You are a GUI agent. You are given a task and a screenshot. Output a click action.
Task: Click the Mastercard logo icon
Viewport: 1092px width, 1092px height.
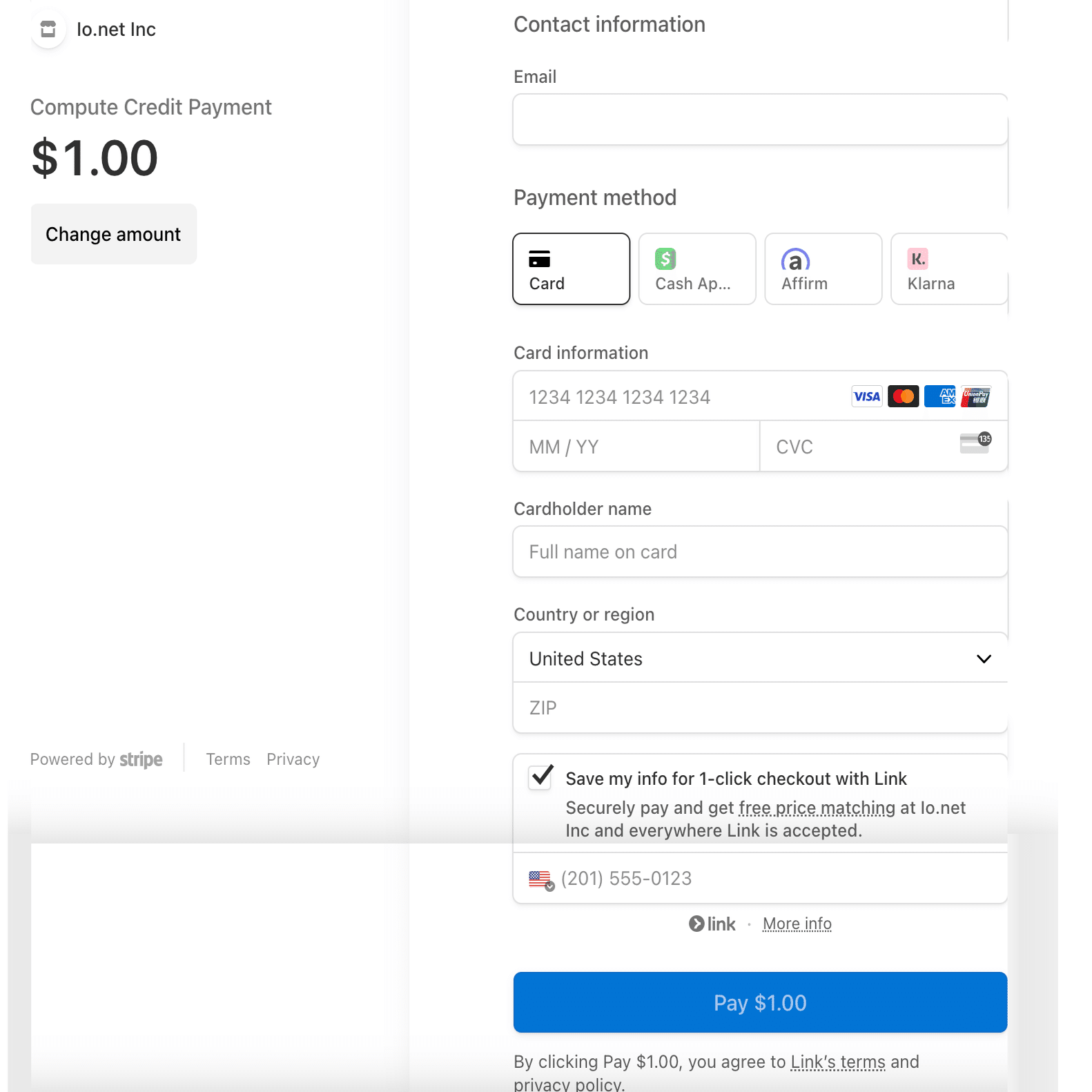903,396
